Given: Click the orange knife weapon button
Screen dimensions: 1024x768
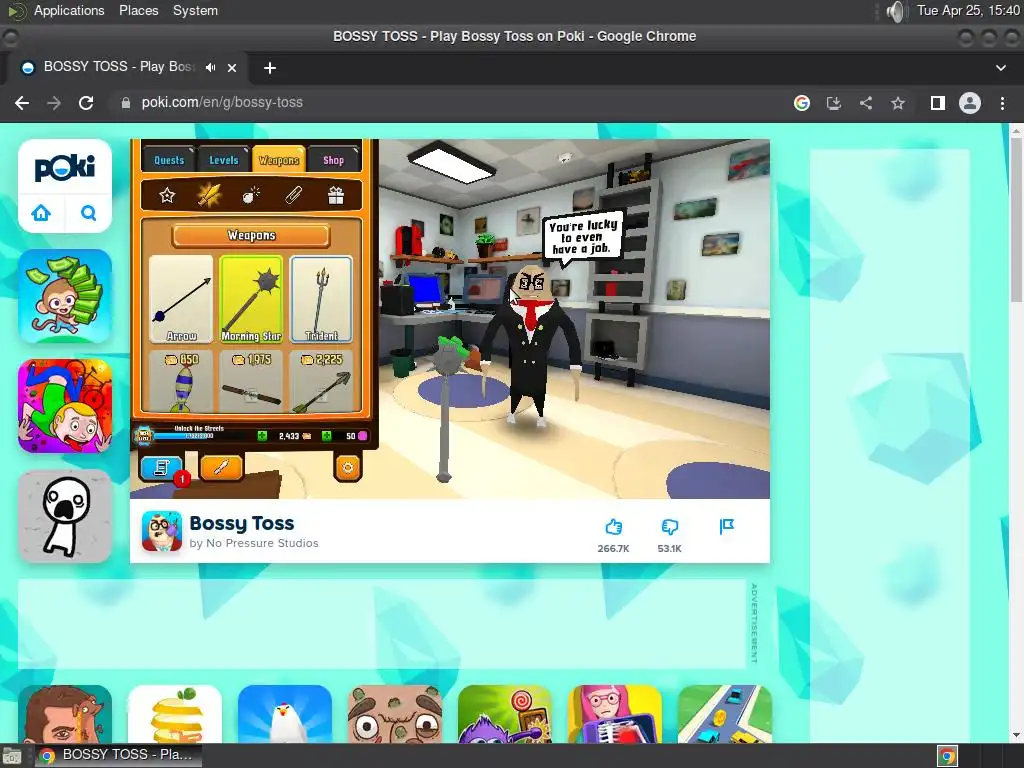Looking at the screenshot, I should (221, 468).
